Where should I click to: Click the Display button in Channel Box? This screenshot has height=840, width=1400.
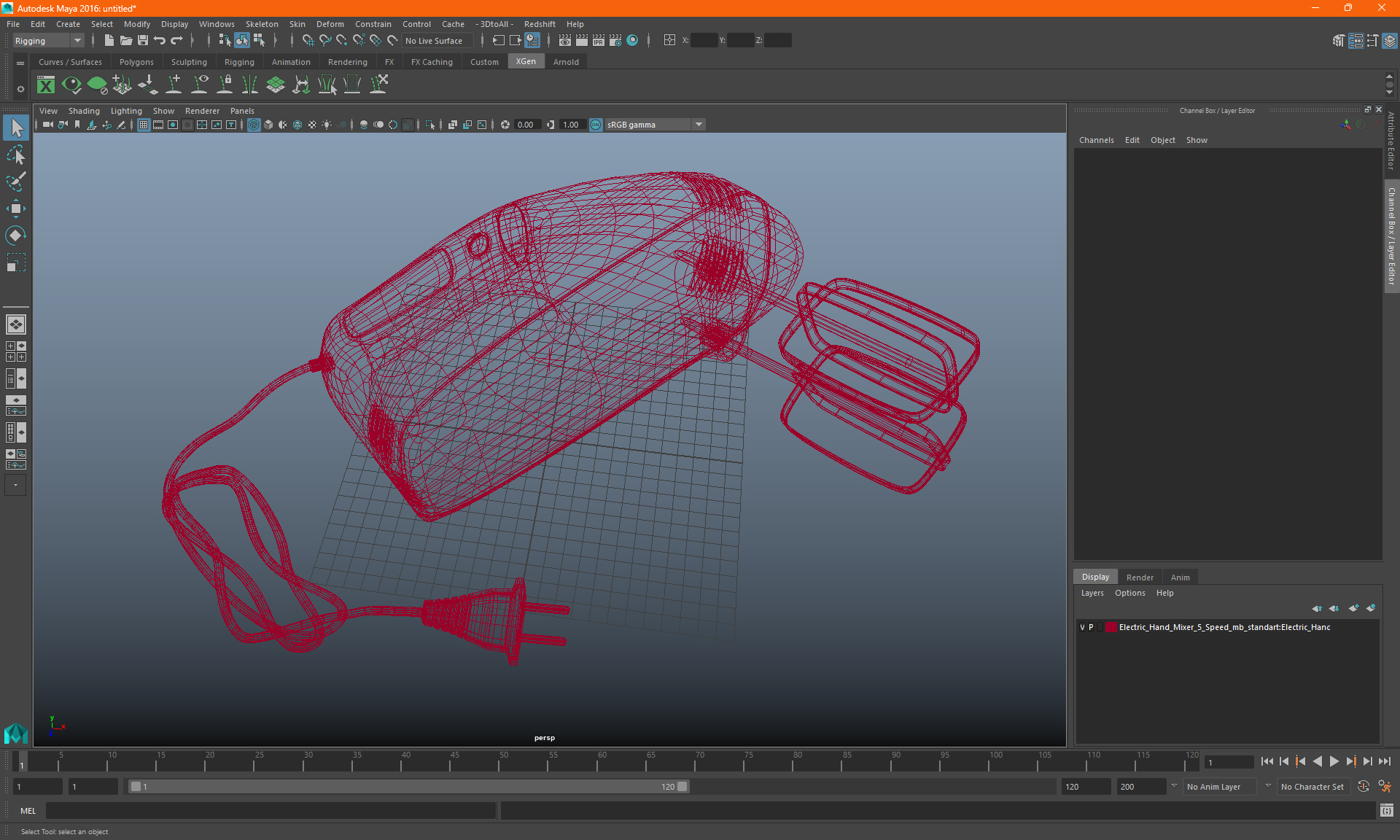[1096, 576]
